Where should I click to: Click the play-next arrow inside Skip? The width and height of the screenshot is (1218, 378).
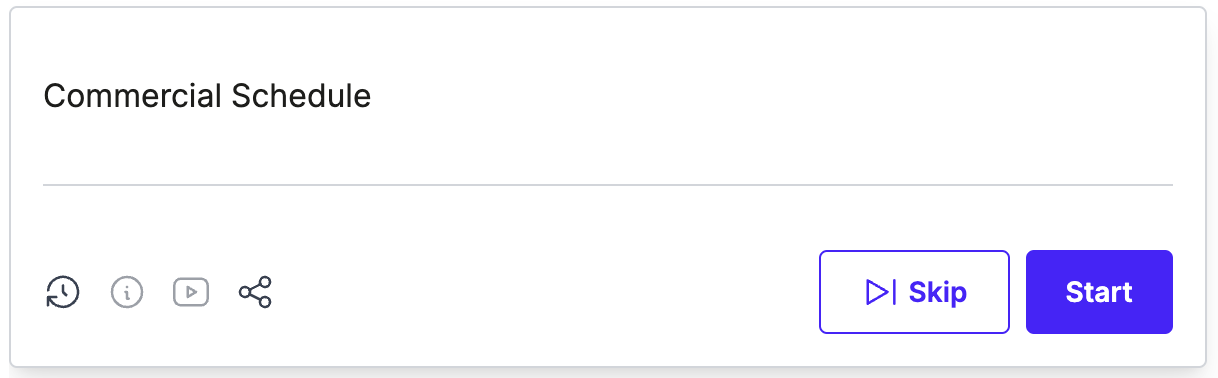point(880,292)
